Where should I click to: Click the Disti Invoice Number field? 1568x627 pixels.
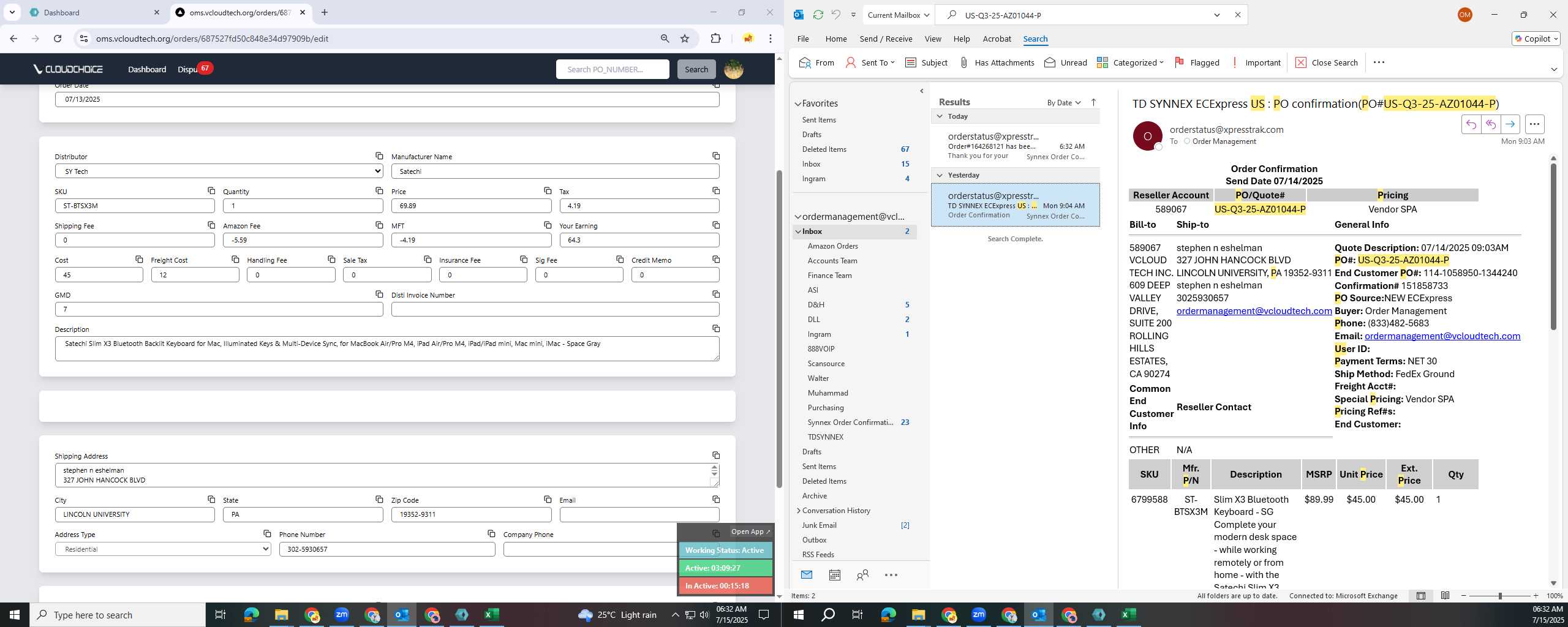[x=555, y=309]
